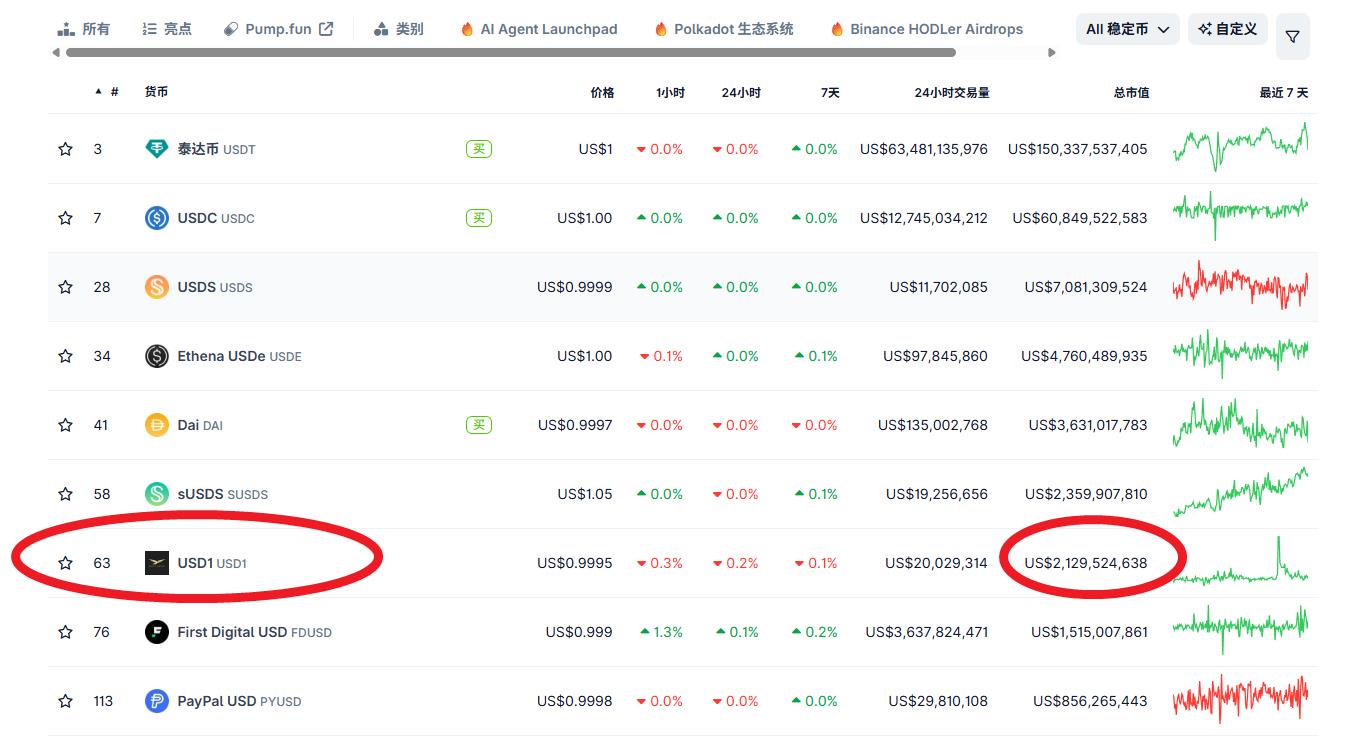Click the Dai coin logo

point(157,425)
